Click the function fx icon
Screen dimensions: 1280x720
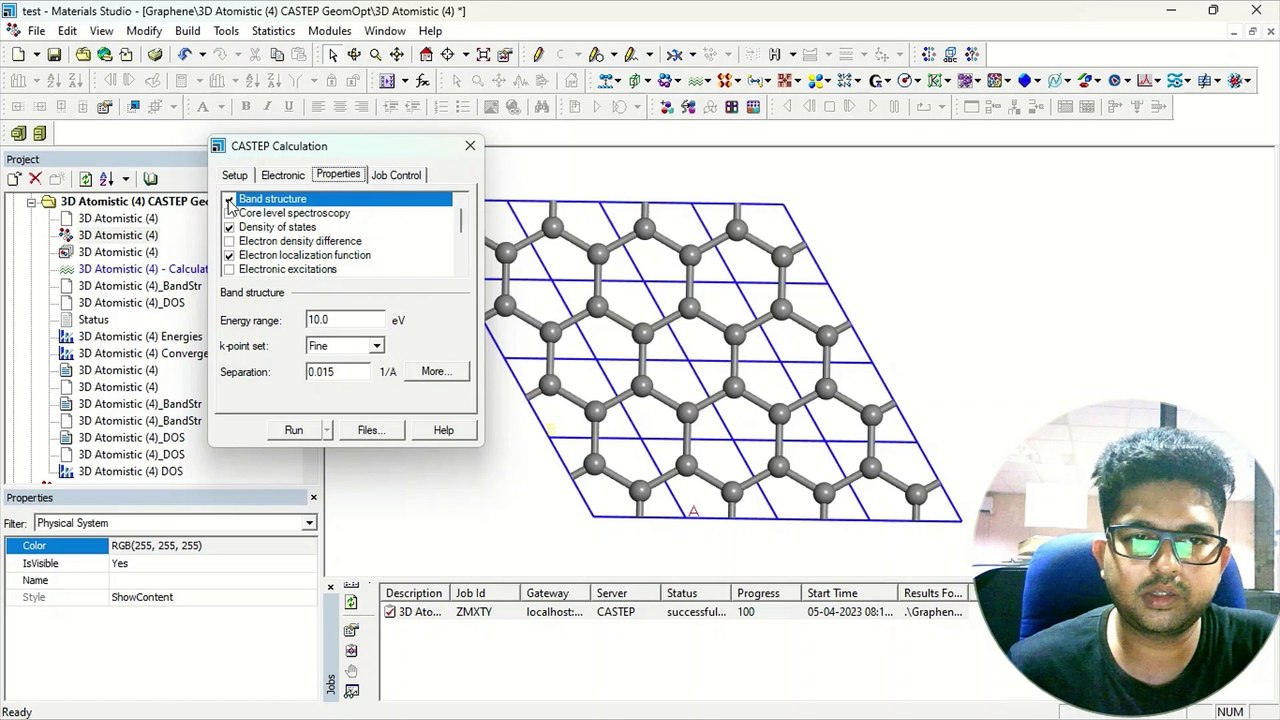pyautogui.click(x=422, y=81)
